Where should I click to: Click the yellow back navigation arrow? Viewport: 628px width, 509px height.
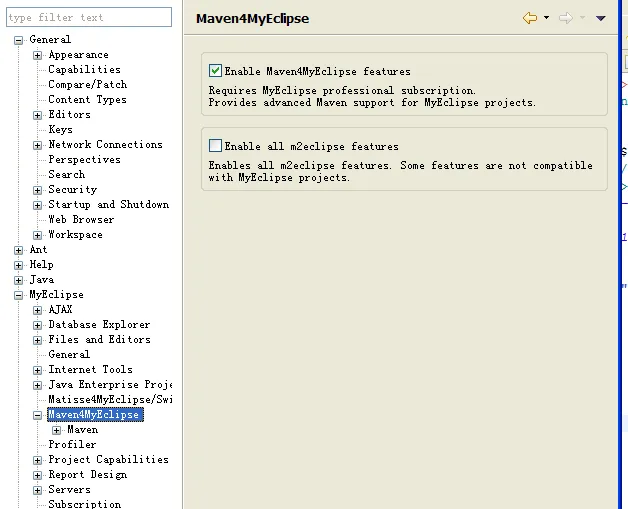pyautogui.click(x=530, y=18)
